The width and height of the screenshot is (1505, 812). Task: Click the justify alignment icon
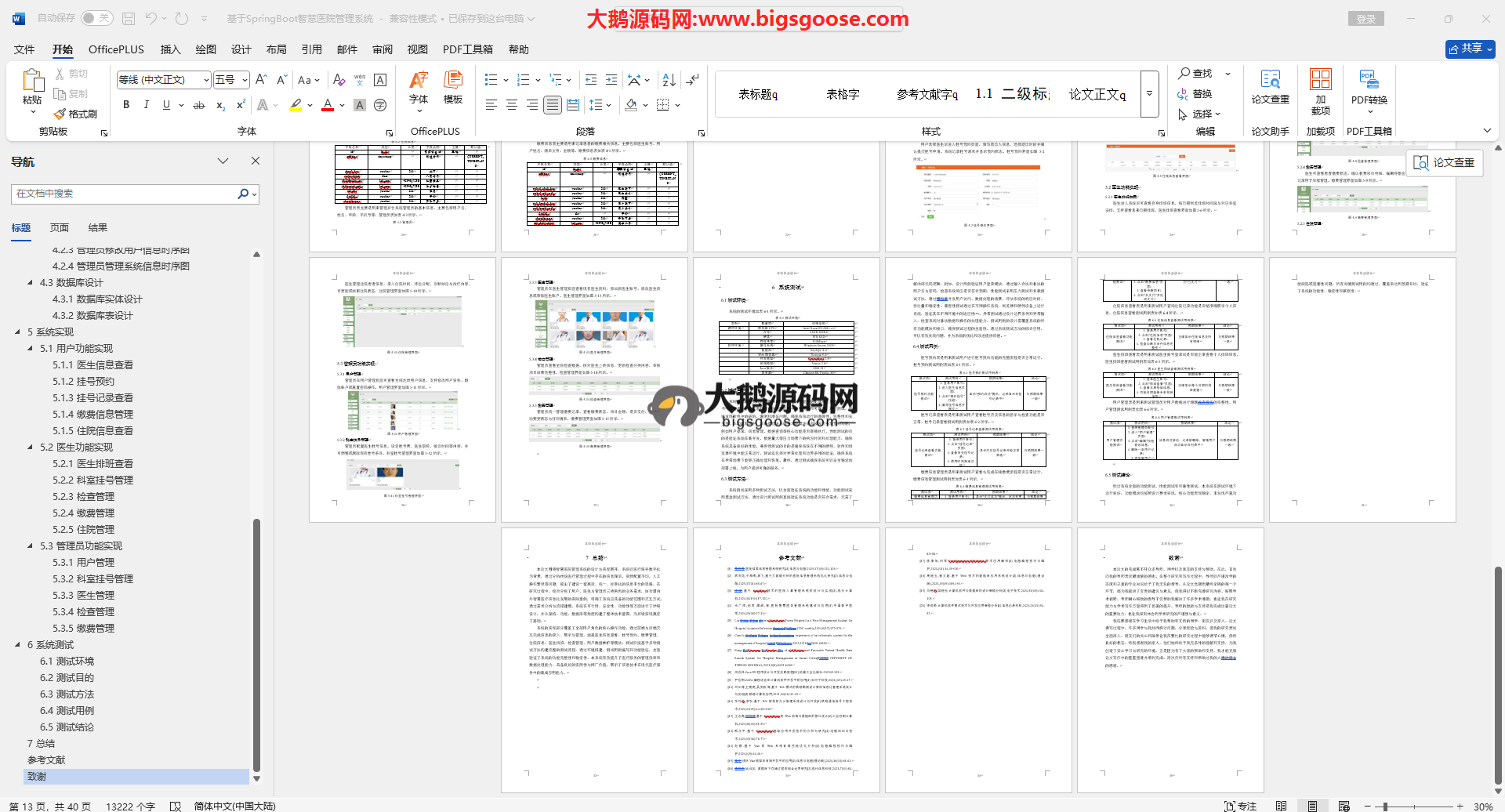click(x=553, y=105)
